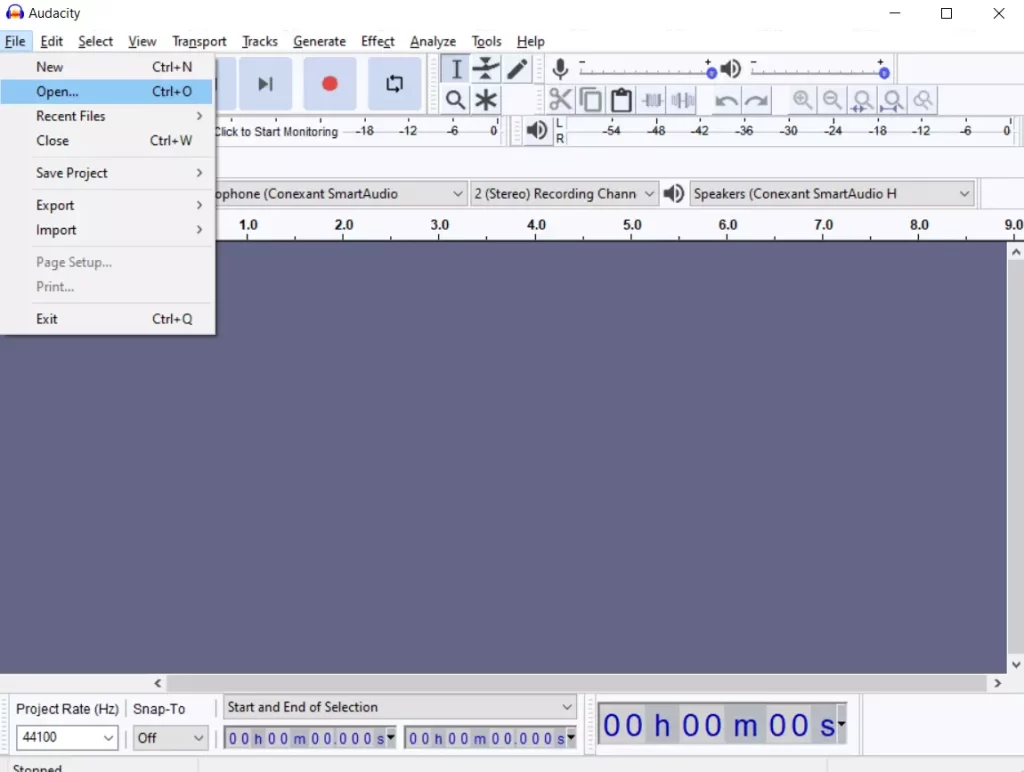This screenshot has width=1024, height=772.
Task: Click the recording microphone volume icon
Action: (x=560, y=69)
